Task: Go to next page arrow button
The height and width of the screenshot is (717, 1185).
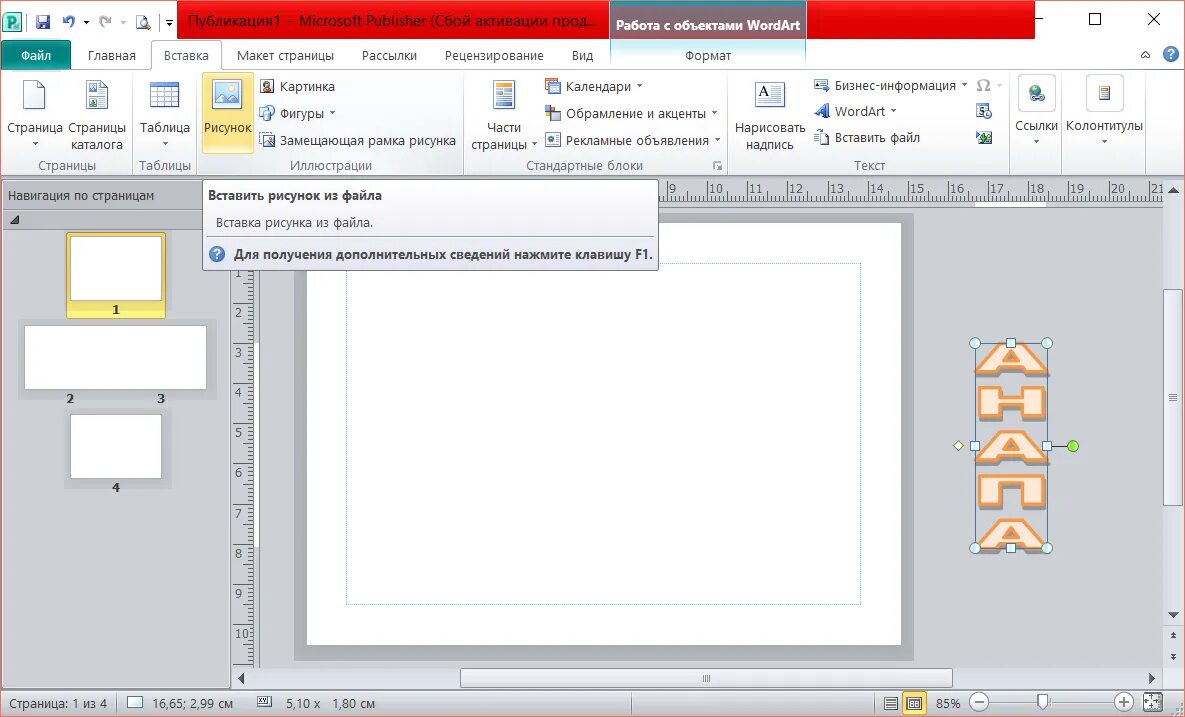Action: [x=1173, y=657]
